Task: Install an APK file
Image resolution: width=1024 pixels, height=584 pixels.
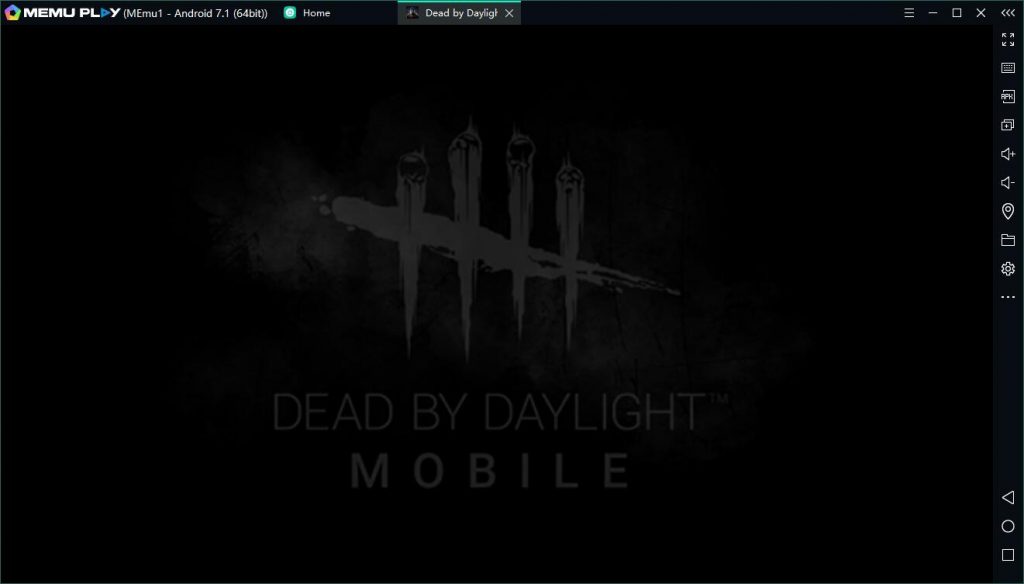Action: point(1008,97)
